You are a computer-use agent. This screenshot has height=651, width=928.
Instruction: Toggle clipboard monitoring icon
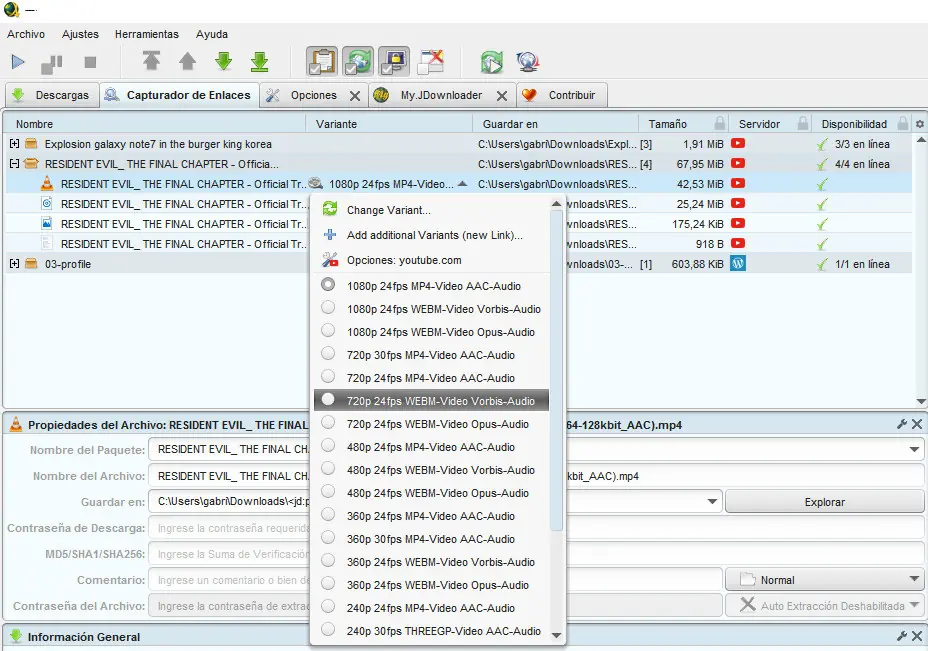point(322,61)
